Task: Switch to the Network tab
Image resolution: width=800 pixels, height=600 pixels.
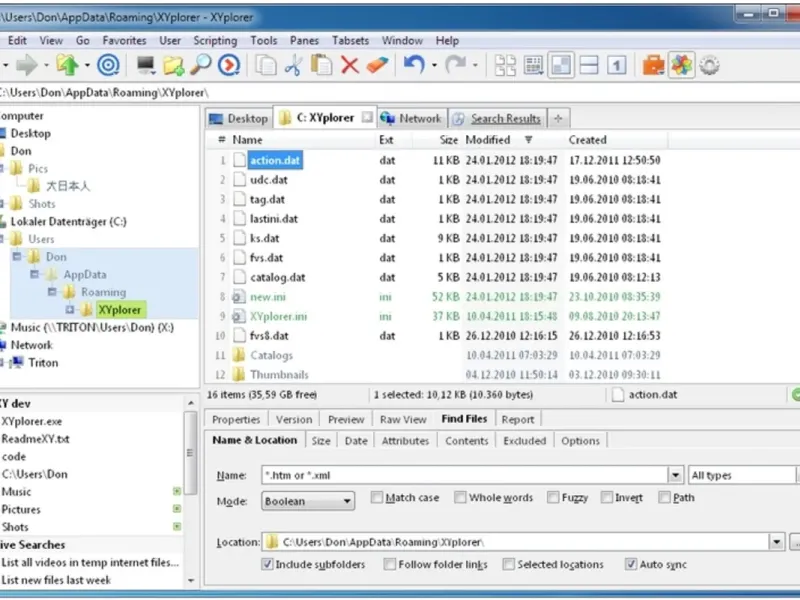Action: pyautogui.click(x=412, y=118)
